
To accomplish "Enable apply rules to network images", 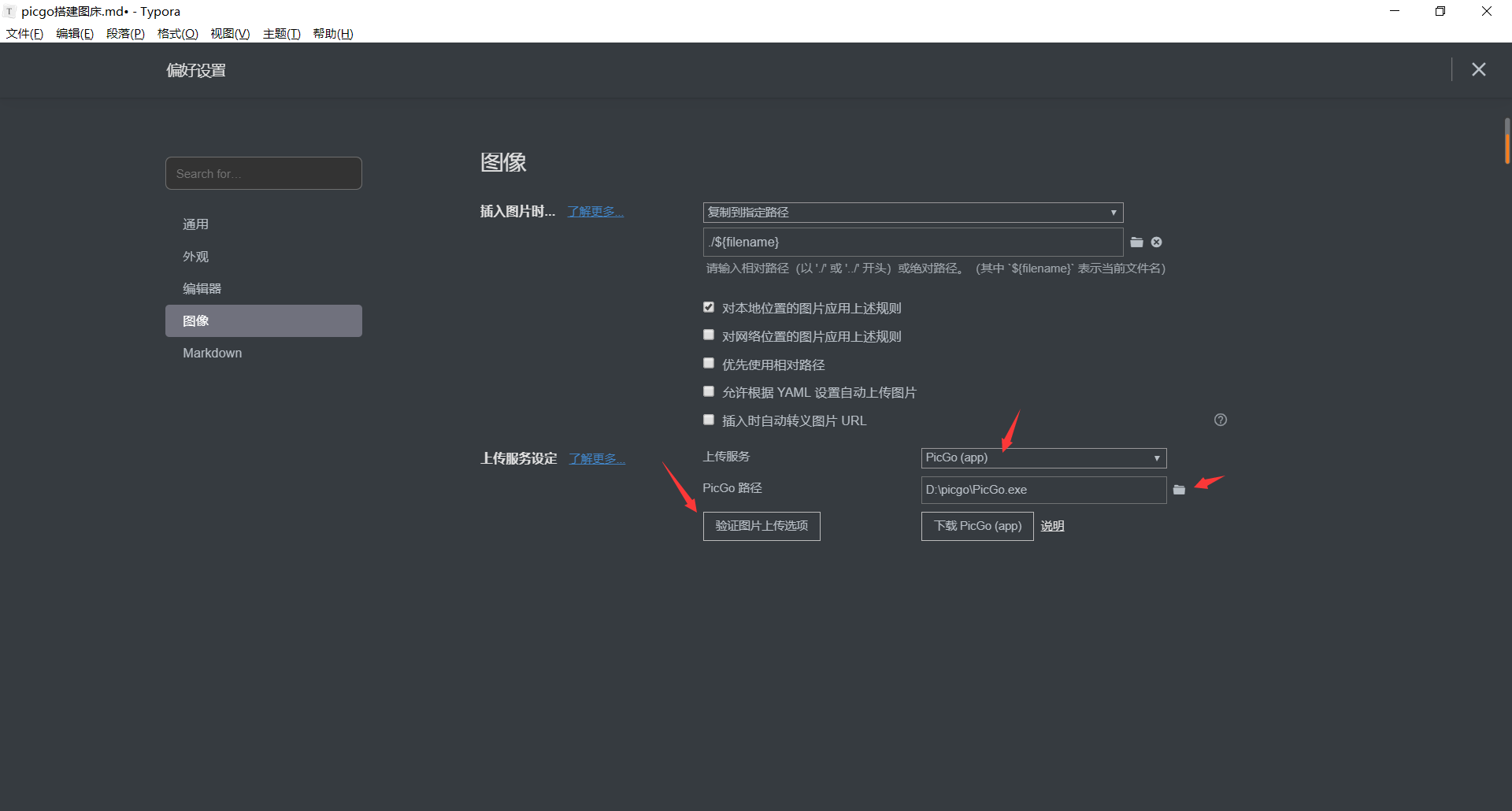I will click(x=709, y=335).
